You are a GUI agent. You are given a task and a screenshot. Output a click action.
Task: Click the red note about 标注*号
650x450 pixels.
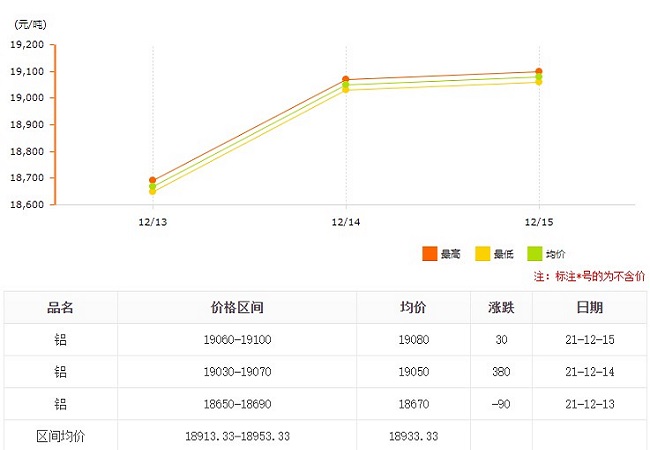click(x=589, y=276)
